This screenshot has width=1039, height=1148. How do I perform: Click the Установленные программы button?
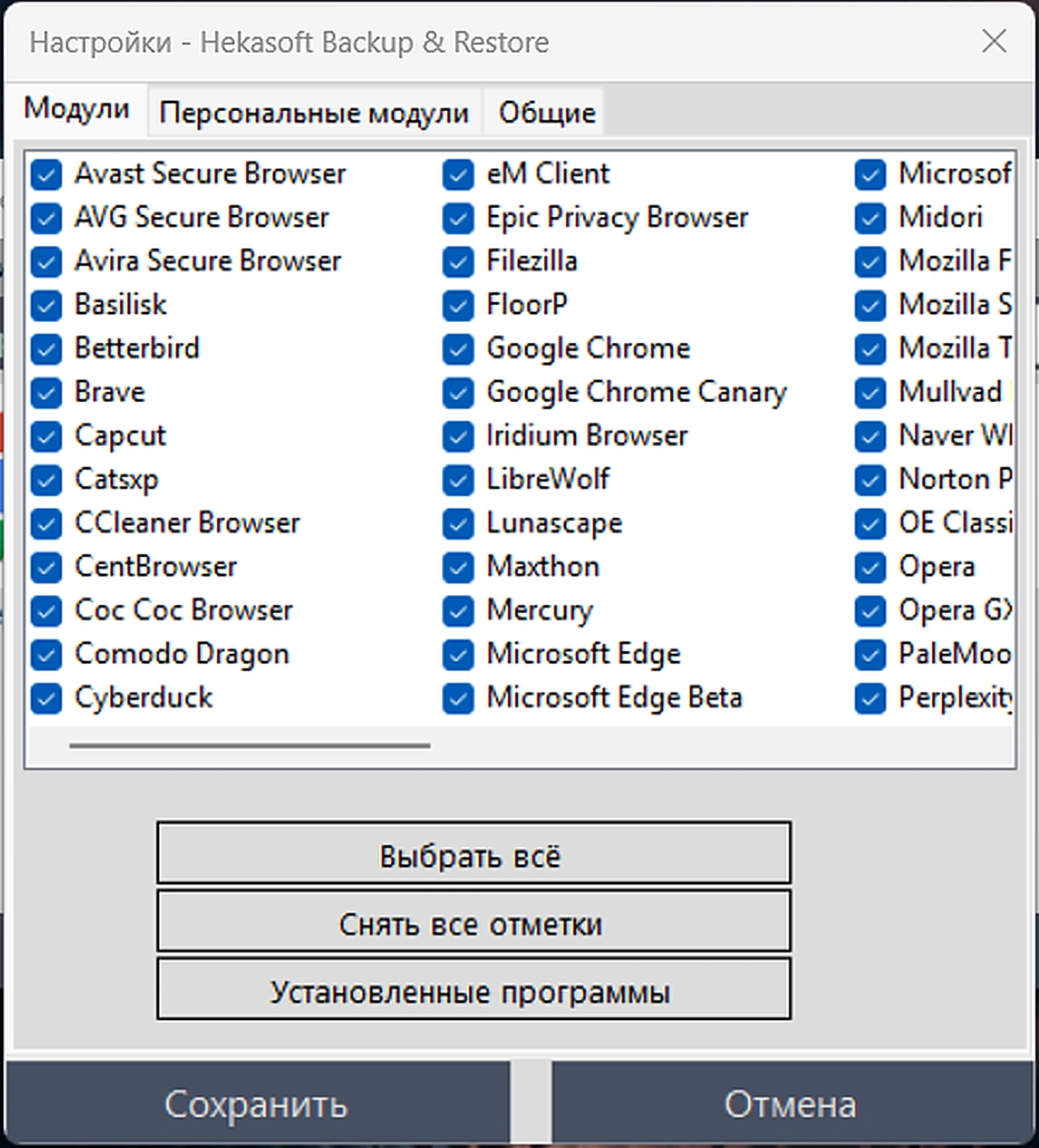(x=474, y=989)
